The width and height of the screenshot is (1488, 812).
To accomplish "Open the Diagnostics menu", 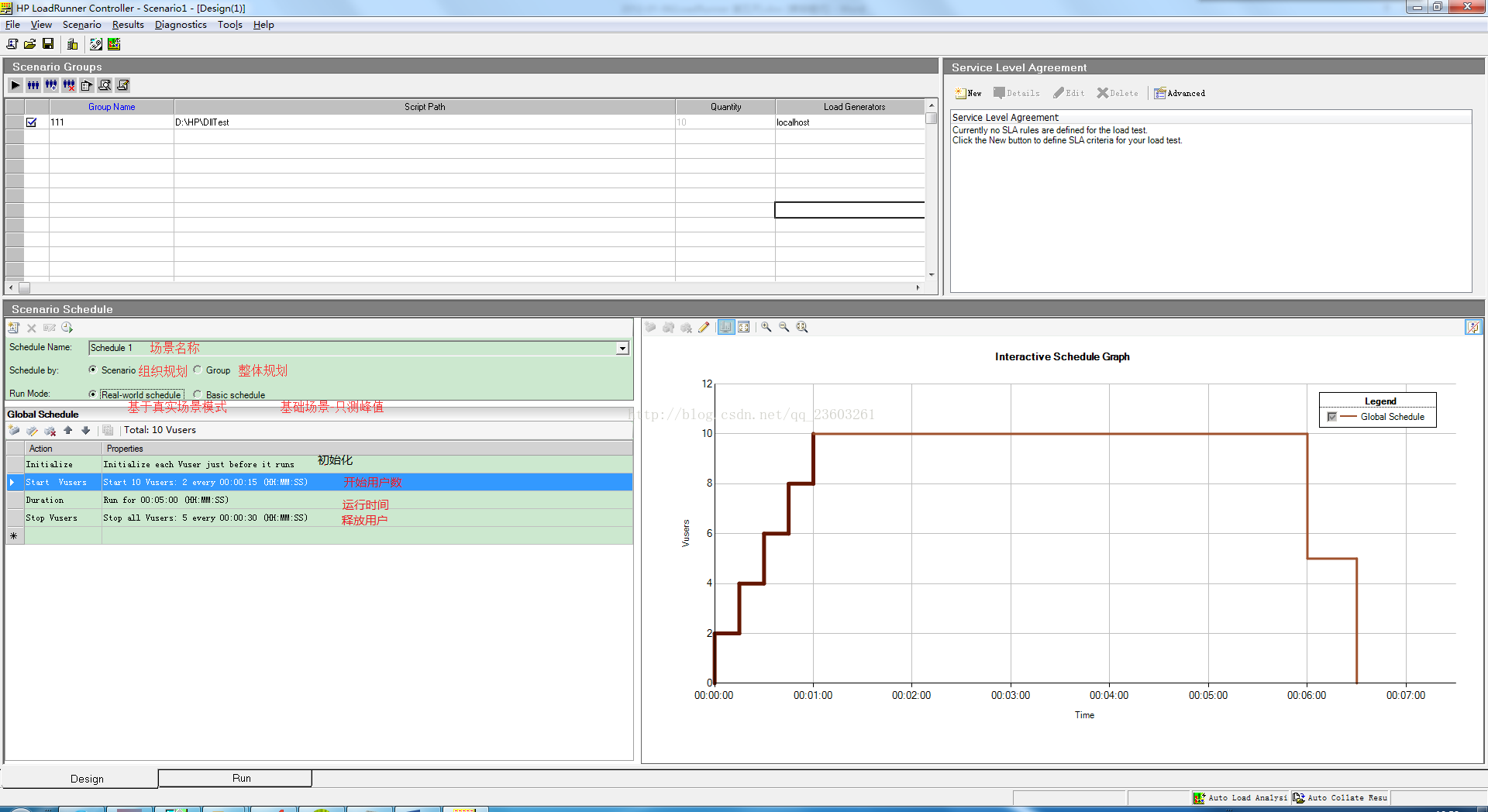I will [x=181, y=25].
